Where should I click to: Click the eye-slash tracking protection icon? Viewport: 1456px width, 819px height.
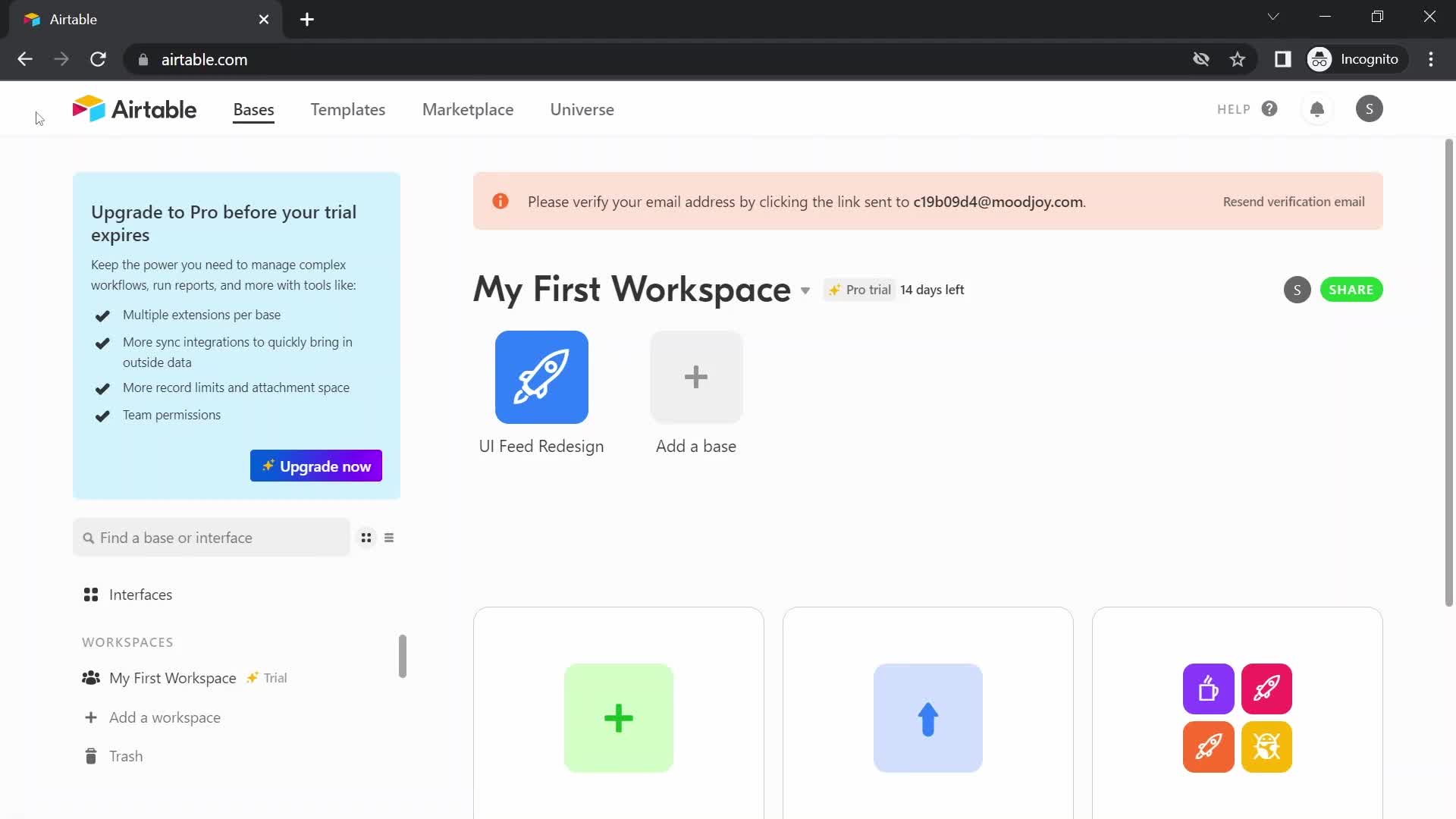(1200, 59)
